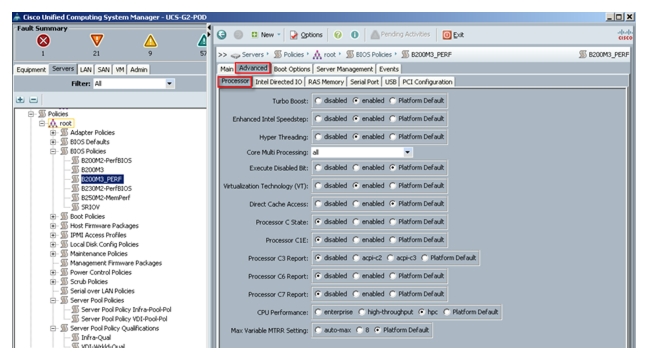Viewport: 649px width, 361px height.
Task: Open the Filter dropdown
Action: (169, 84)
